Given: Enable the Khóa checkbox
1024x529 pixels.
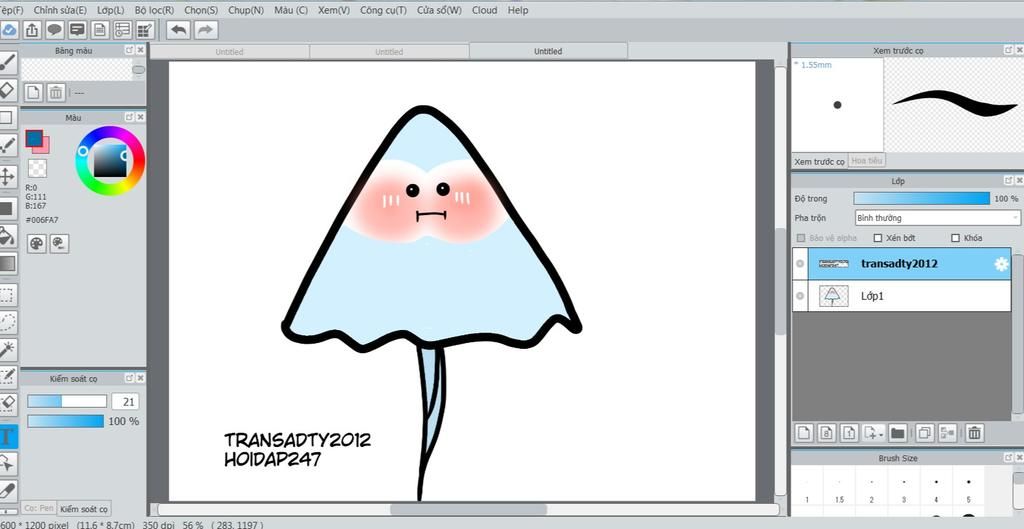Looking at the screenshot, I should (x=956, y=238).
